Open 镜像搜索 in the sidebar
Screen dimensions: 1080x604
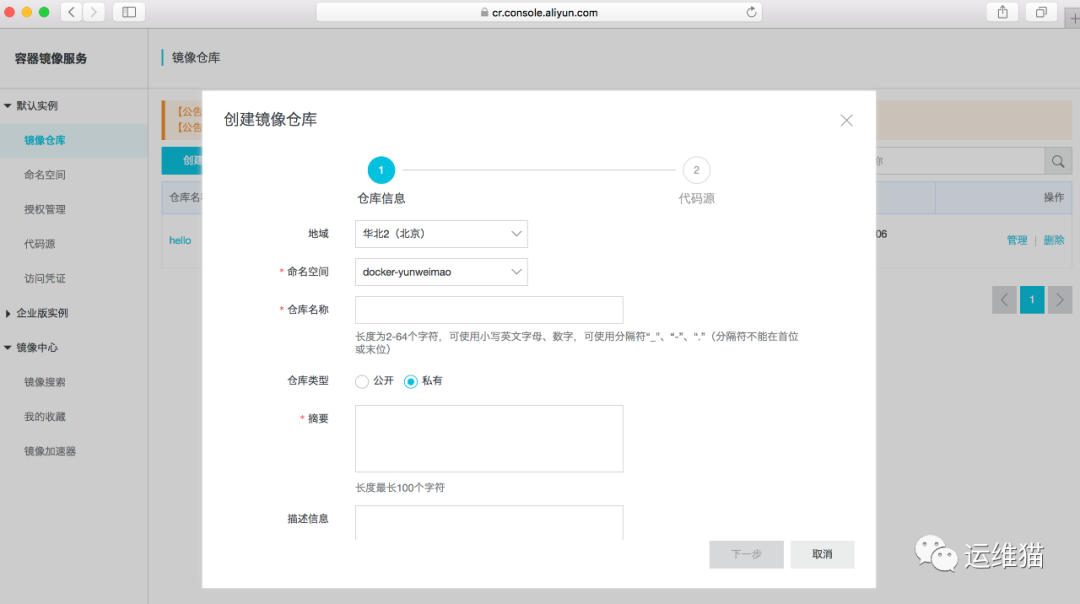click(45, 382)
